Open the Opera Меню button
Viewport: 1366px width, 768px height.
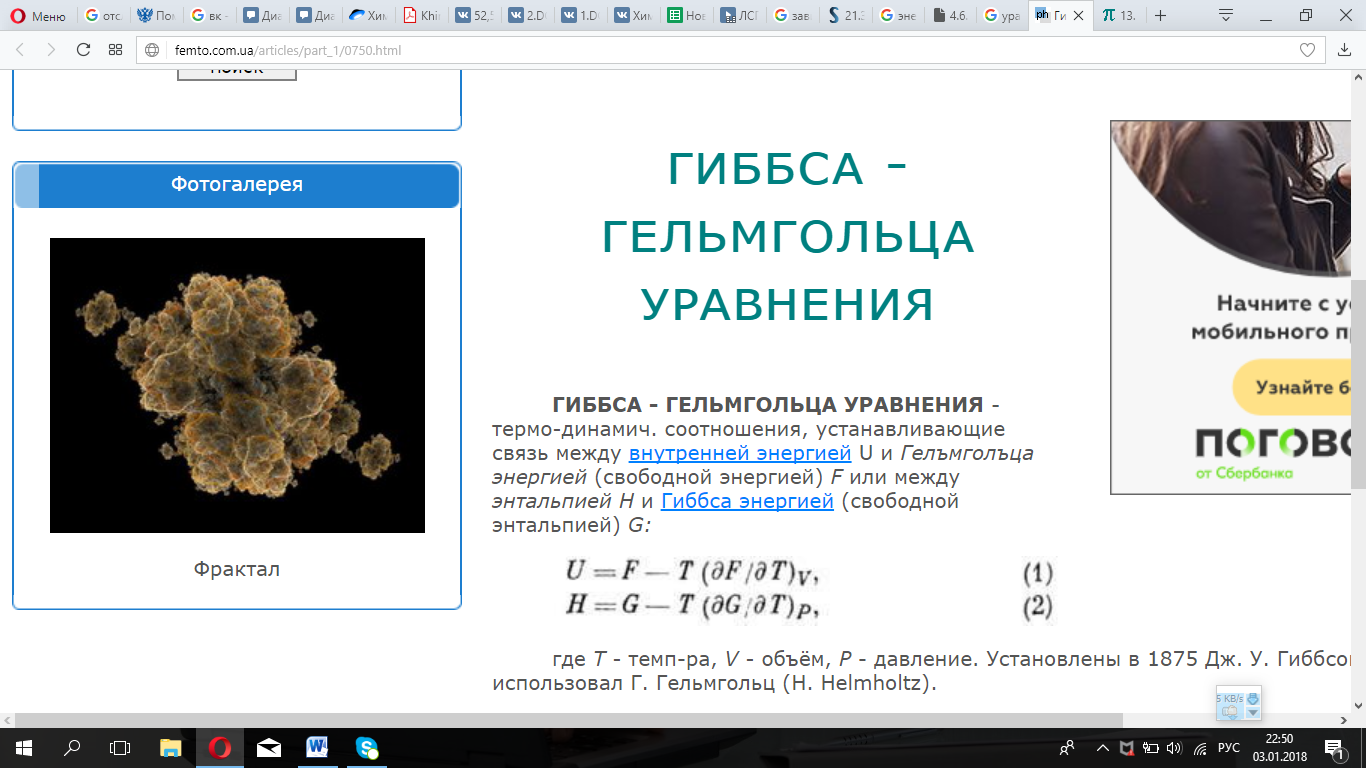pos(38,16)
